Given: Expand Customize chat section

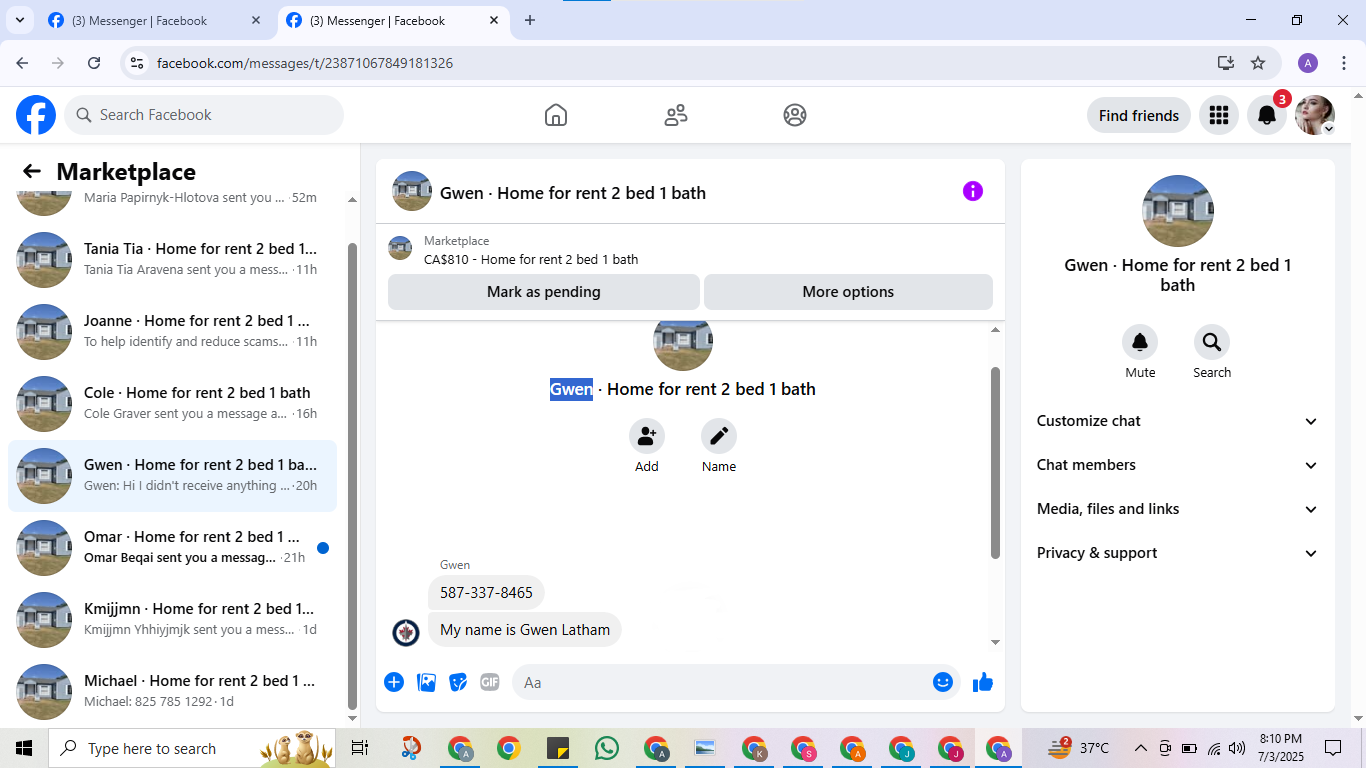Looking at the screenshot, I should tap(1177, 421).
